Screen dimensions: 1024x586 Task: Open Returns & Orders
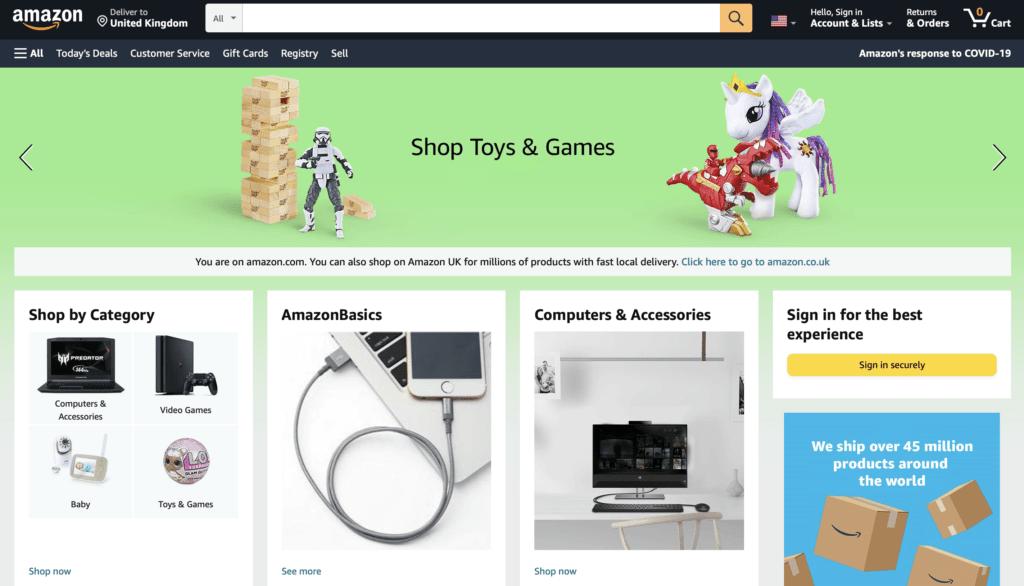pyautogui.click(x=927, y=18)
